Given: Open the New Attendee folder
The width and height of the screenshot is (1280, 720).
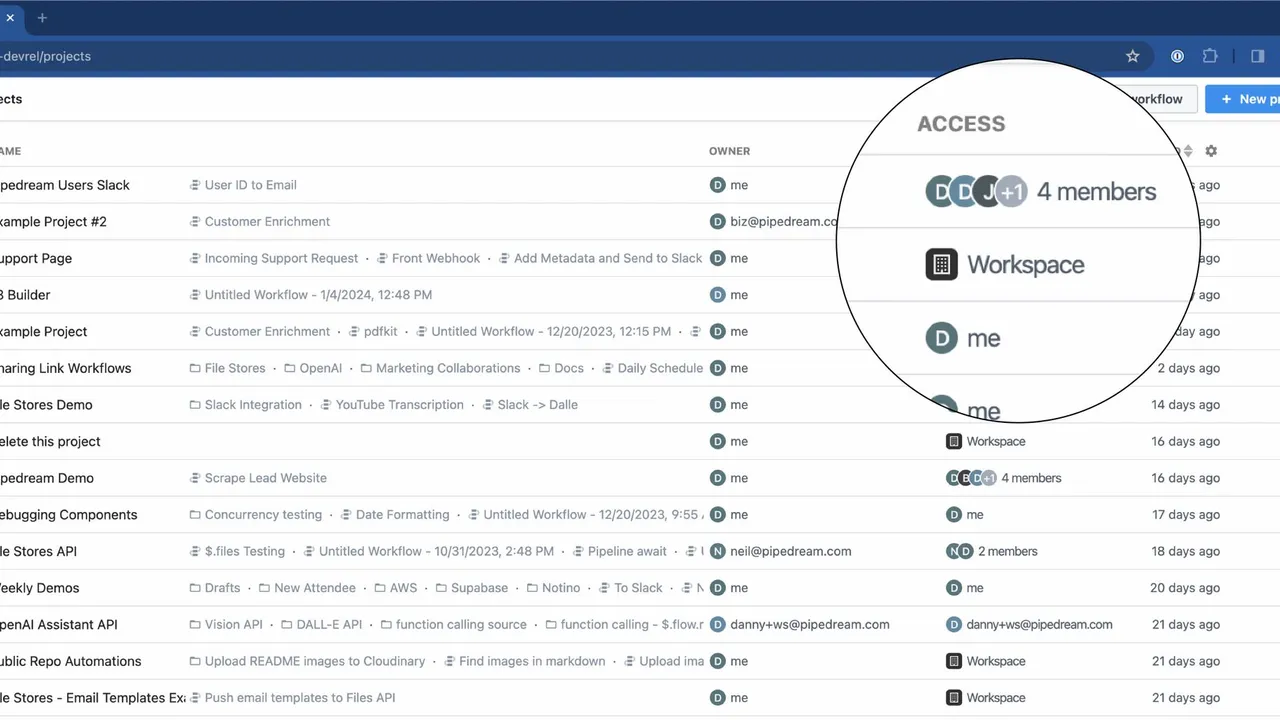Looking at the screenshot, I should coord(315,588).
